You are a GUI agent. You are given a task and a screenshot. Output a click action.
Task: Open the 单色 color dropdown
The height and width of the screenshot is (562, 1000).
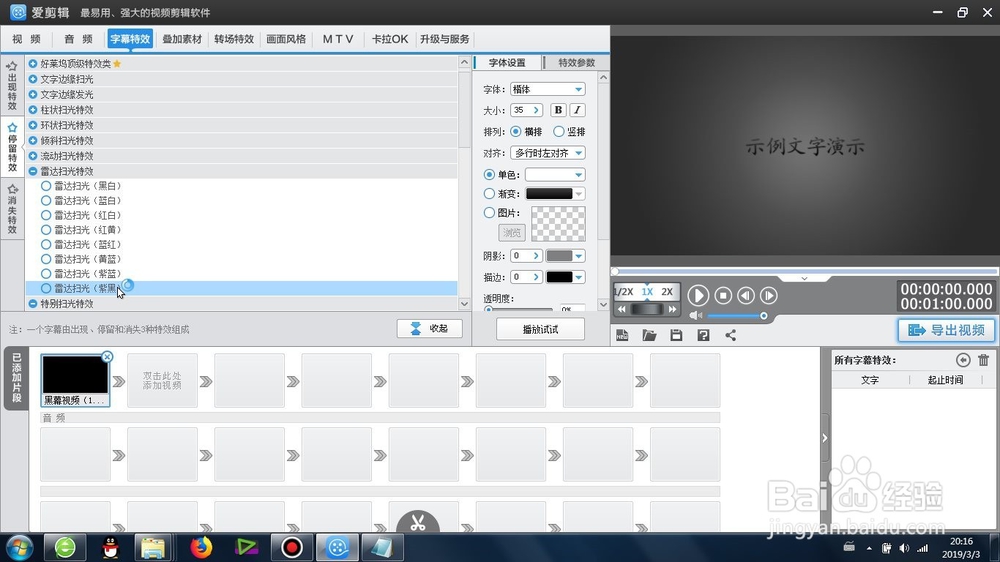coord(555,174)
